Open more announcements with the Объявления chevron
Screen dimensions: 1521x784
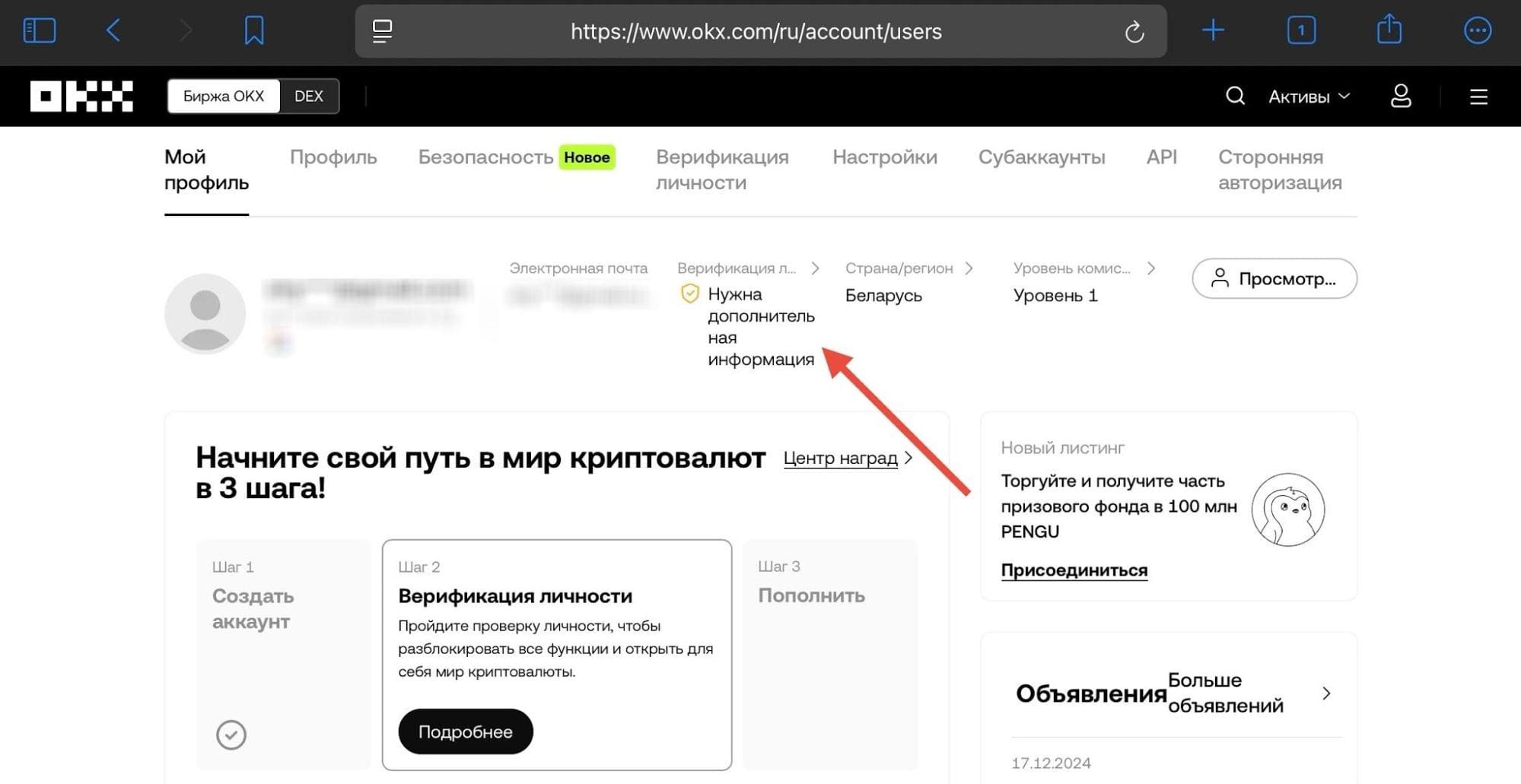pos(1326,694)
